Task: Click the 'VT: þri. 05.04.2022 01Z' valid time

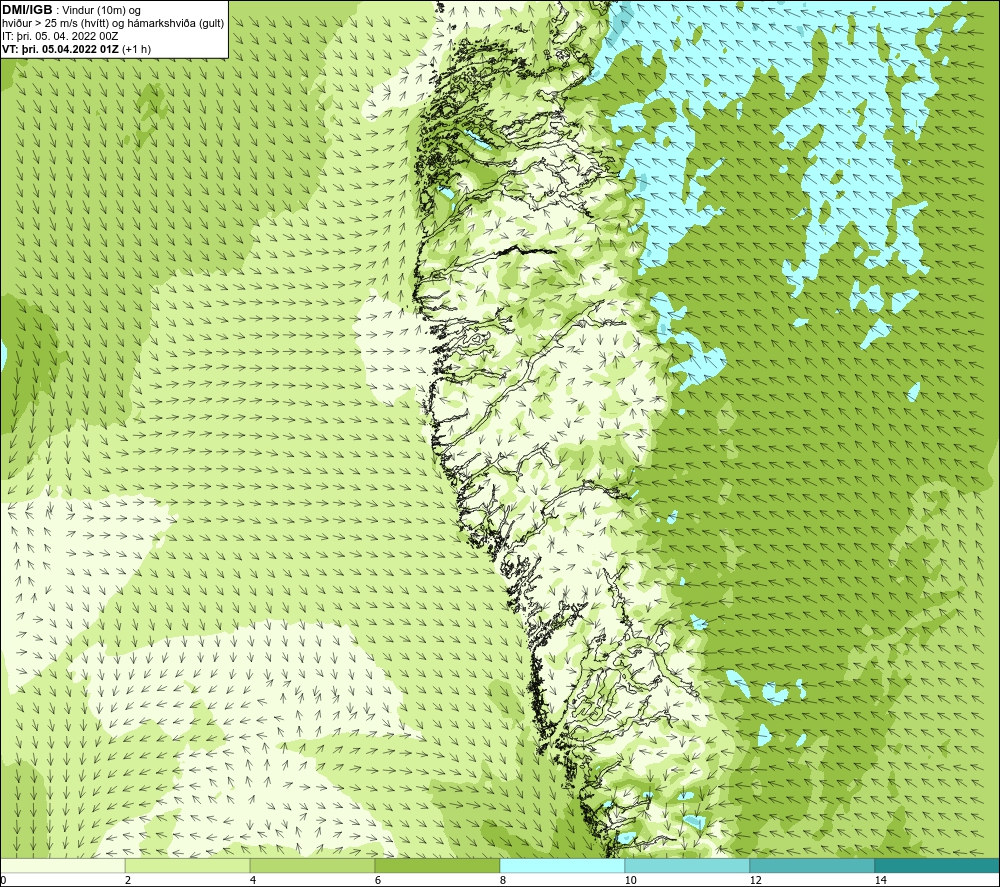Action: tap(61, 49)
